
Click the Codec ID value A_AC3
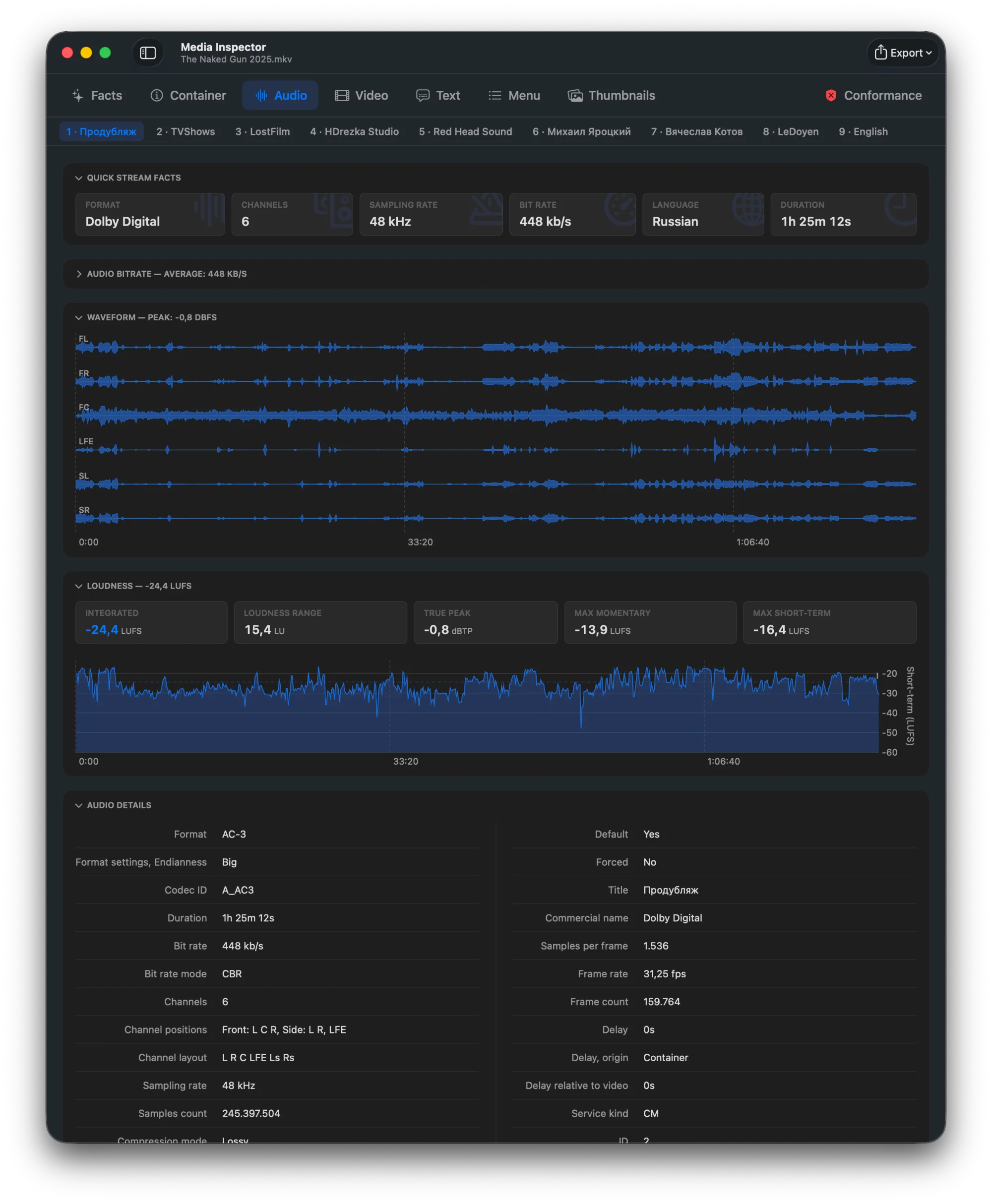pos(238,890)
